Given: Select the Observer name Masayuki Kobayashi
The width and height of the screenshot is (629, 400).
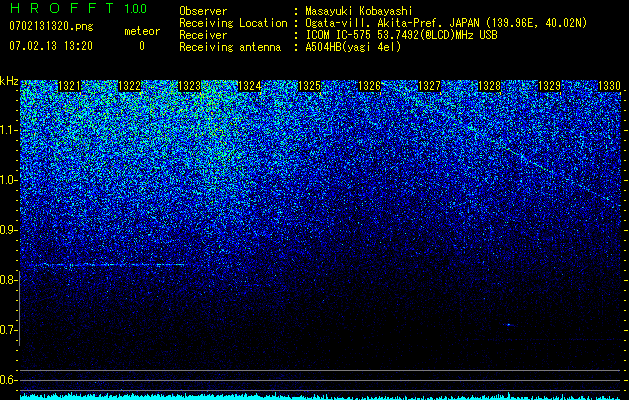Looking at the screenshot, I should 359,11.
